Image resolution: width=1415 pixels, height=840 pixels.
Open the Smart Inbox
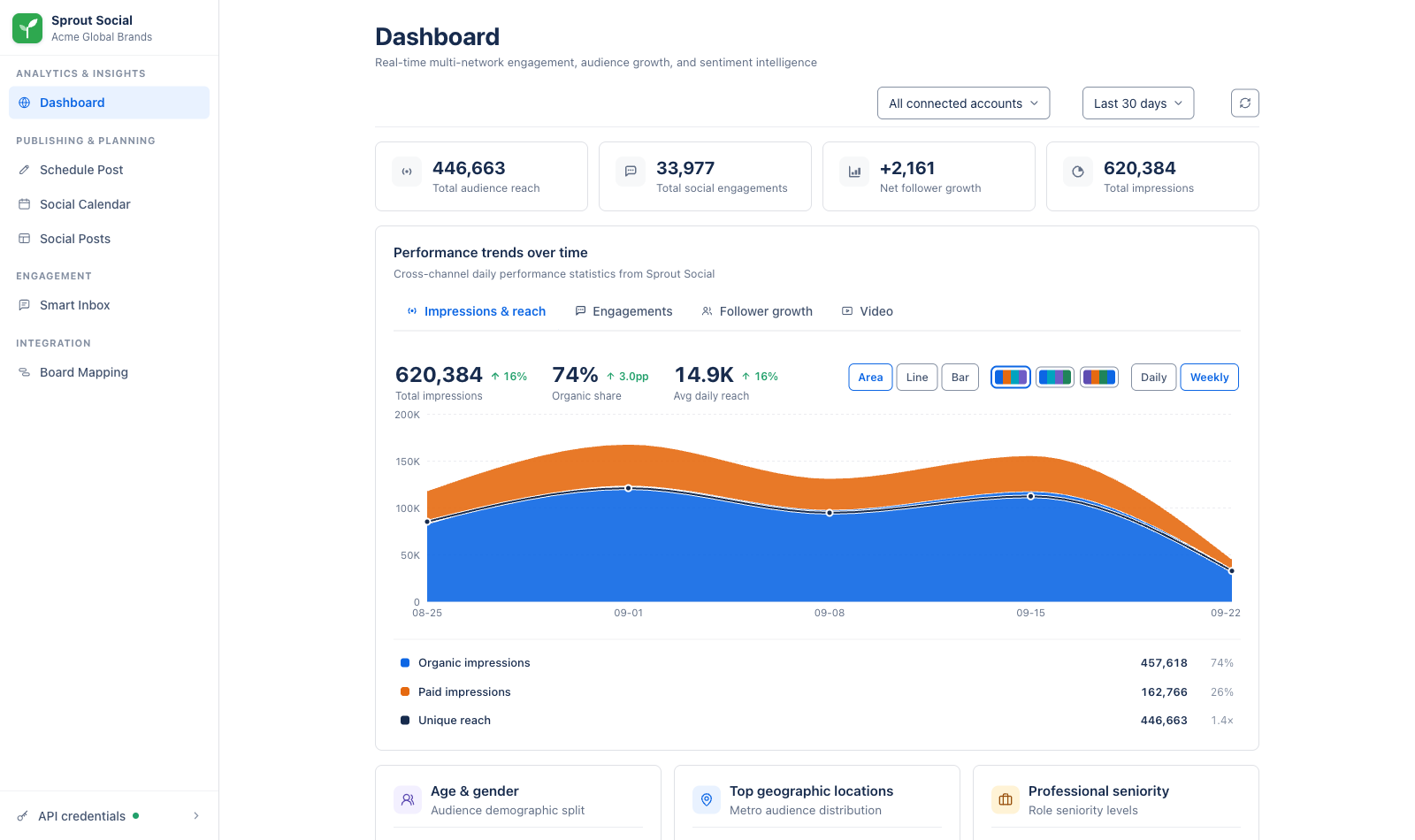coord(109,305)
